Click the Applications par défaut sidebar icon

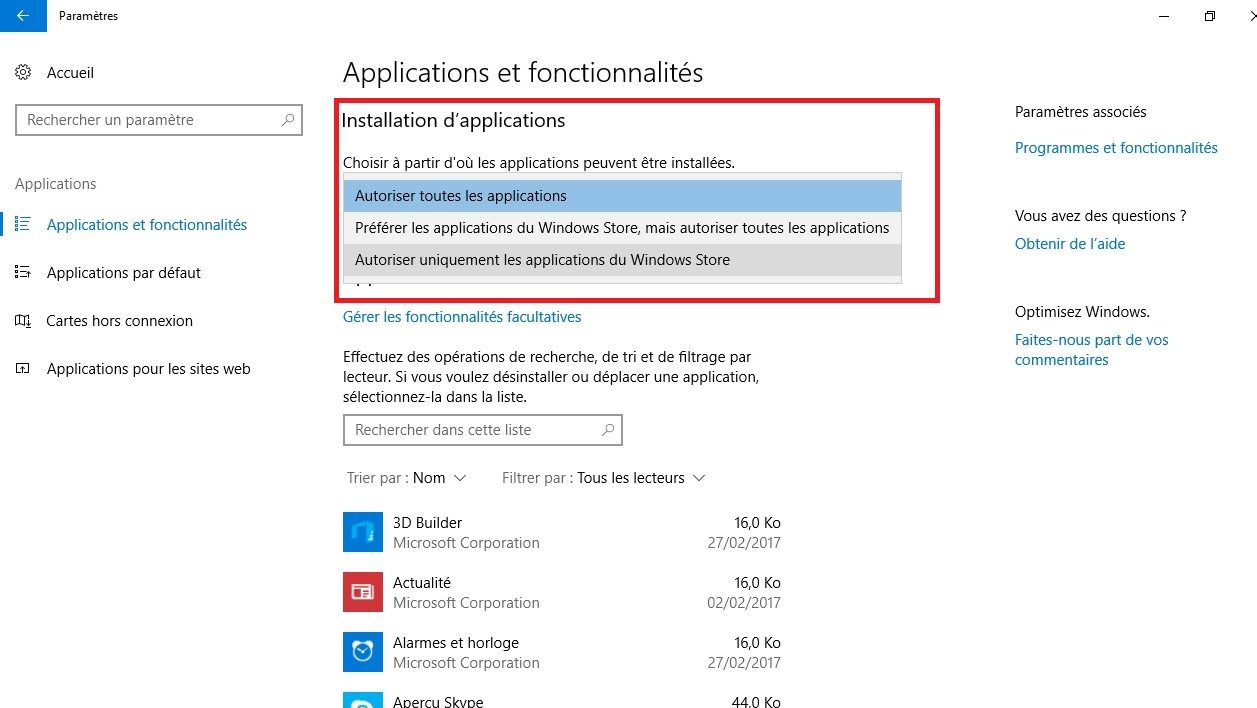click(24, 273)
